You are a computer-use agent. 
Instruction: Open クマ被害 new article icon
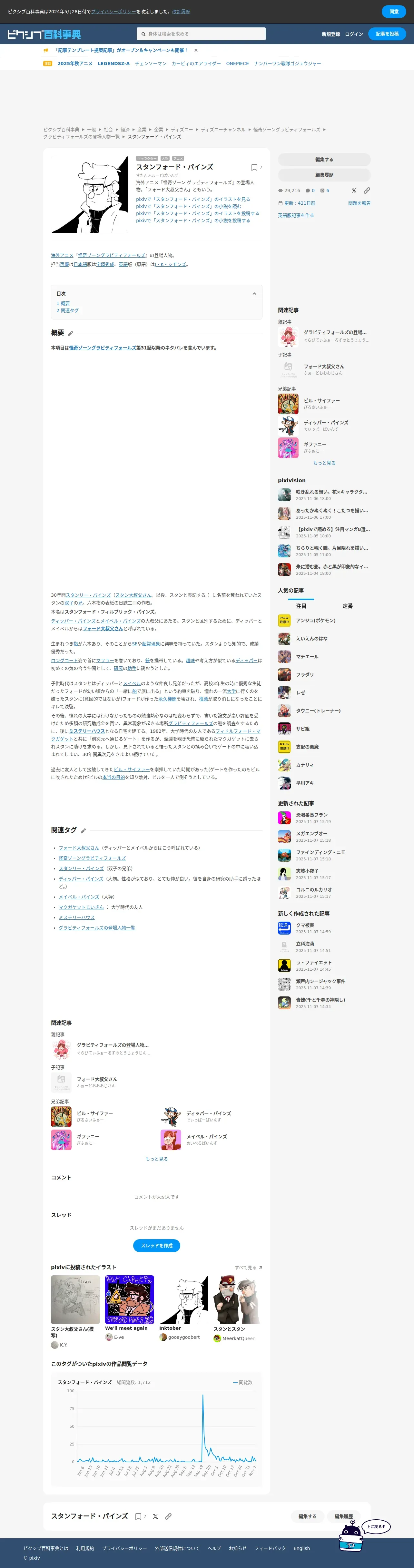284,928
